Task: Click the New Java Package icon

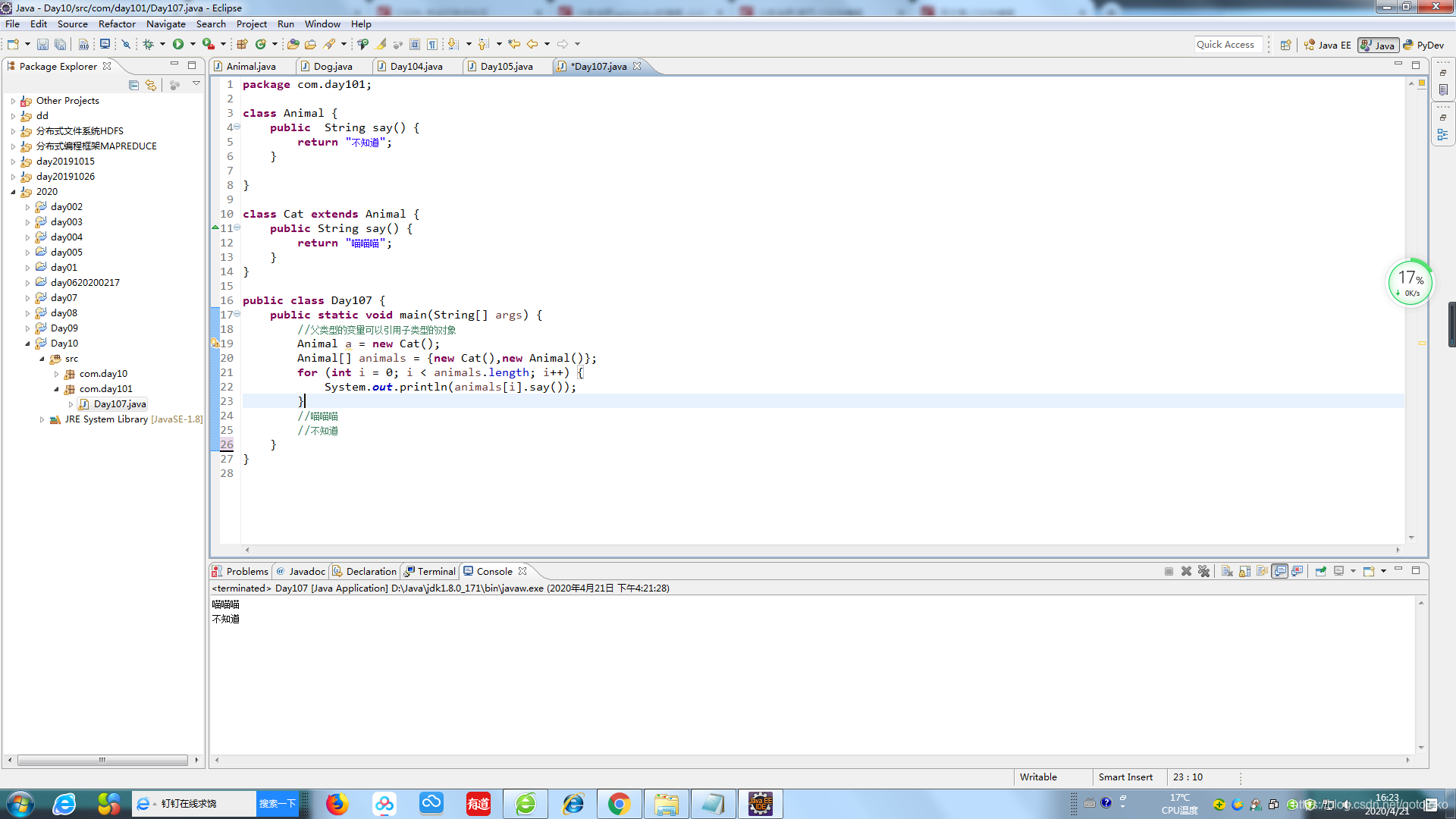Action: pyautogui.click(x=242, y=45)
